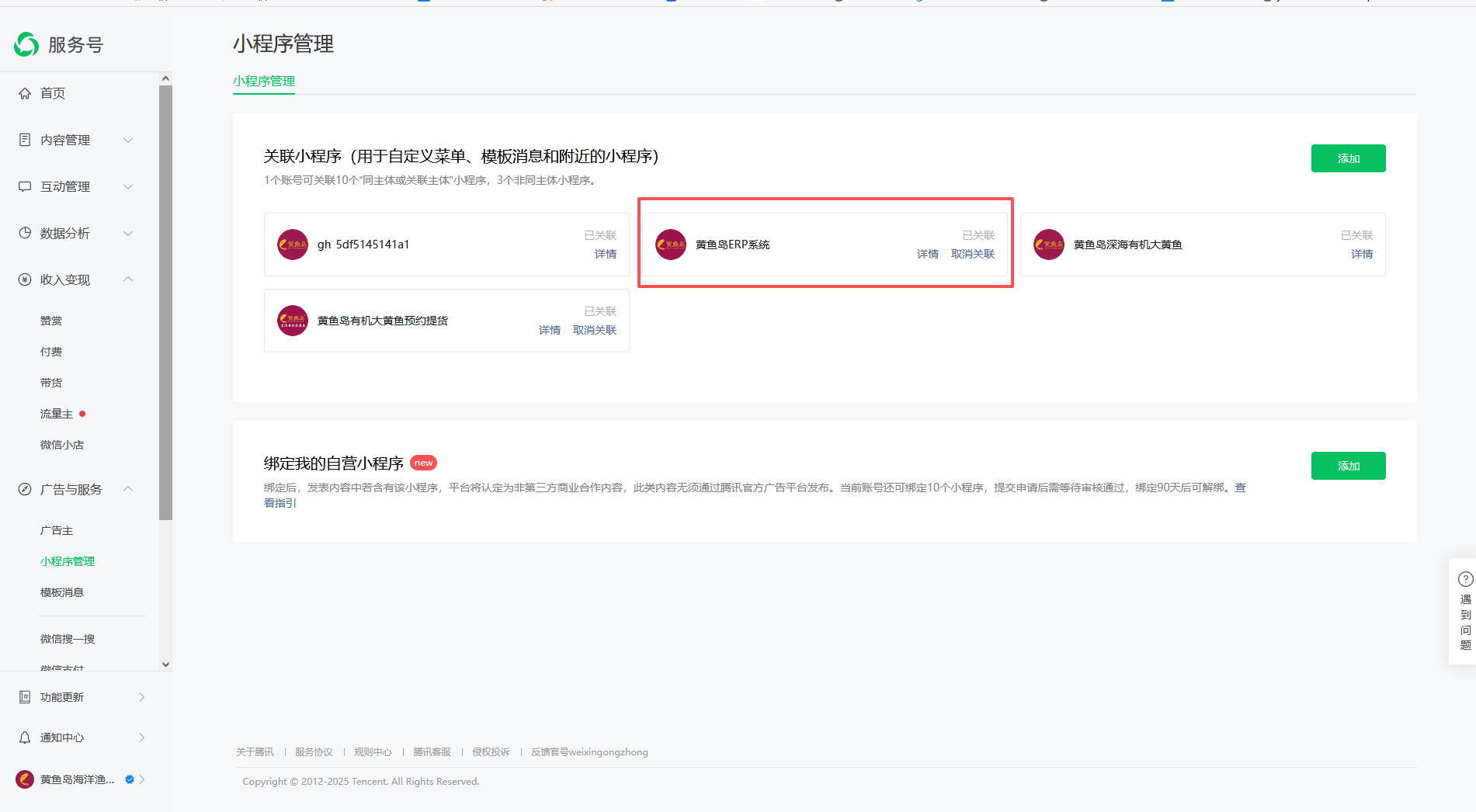
Task: Expand the 互动管理 menu chevron
Action: point(128,186)
